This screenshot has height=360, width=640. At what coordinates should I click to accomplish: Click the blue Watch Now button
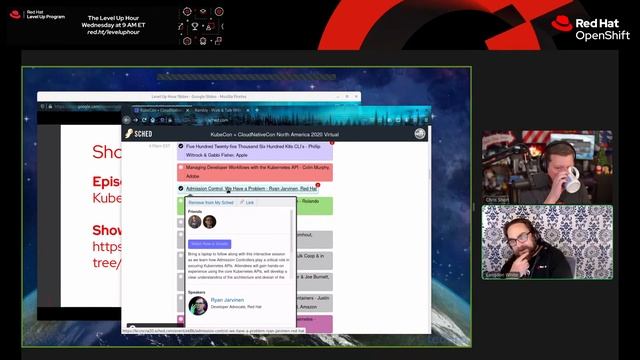(x=209, y=244)
